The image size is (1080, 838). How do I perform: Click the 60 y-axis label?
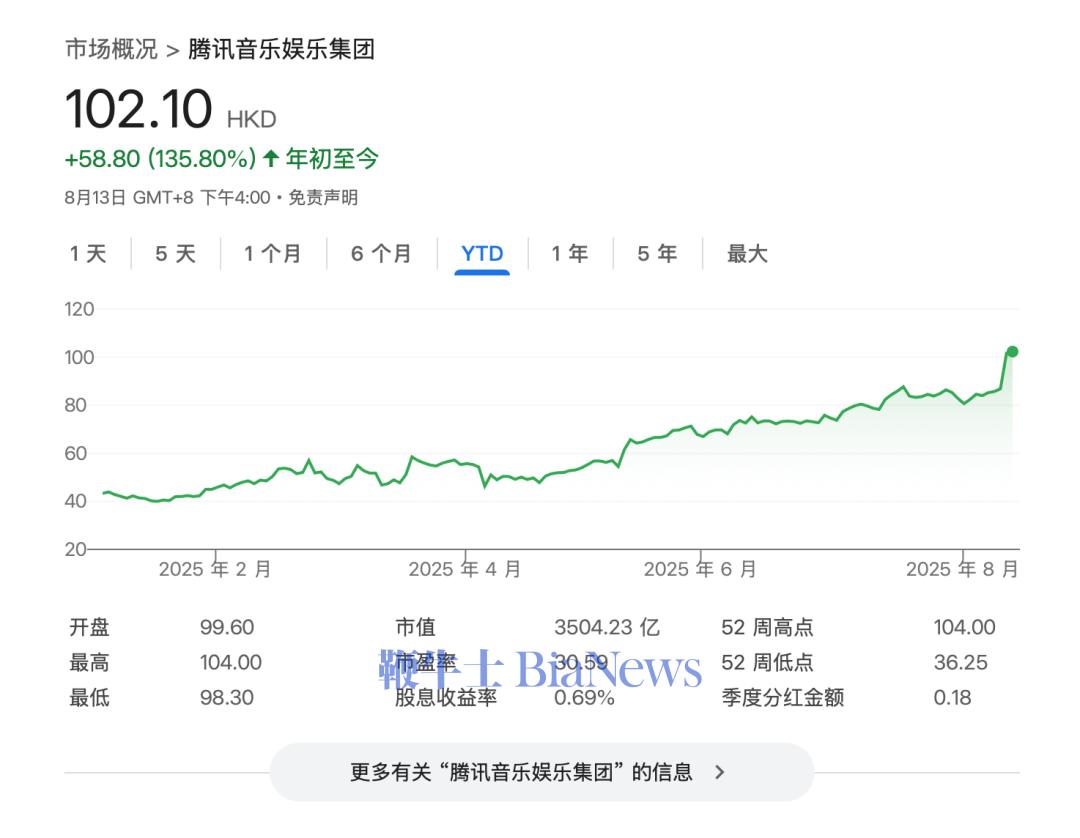76,453
